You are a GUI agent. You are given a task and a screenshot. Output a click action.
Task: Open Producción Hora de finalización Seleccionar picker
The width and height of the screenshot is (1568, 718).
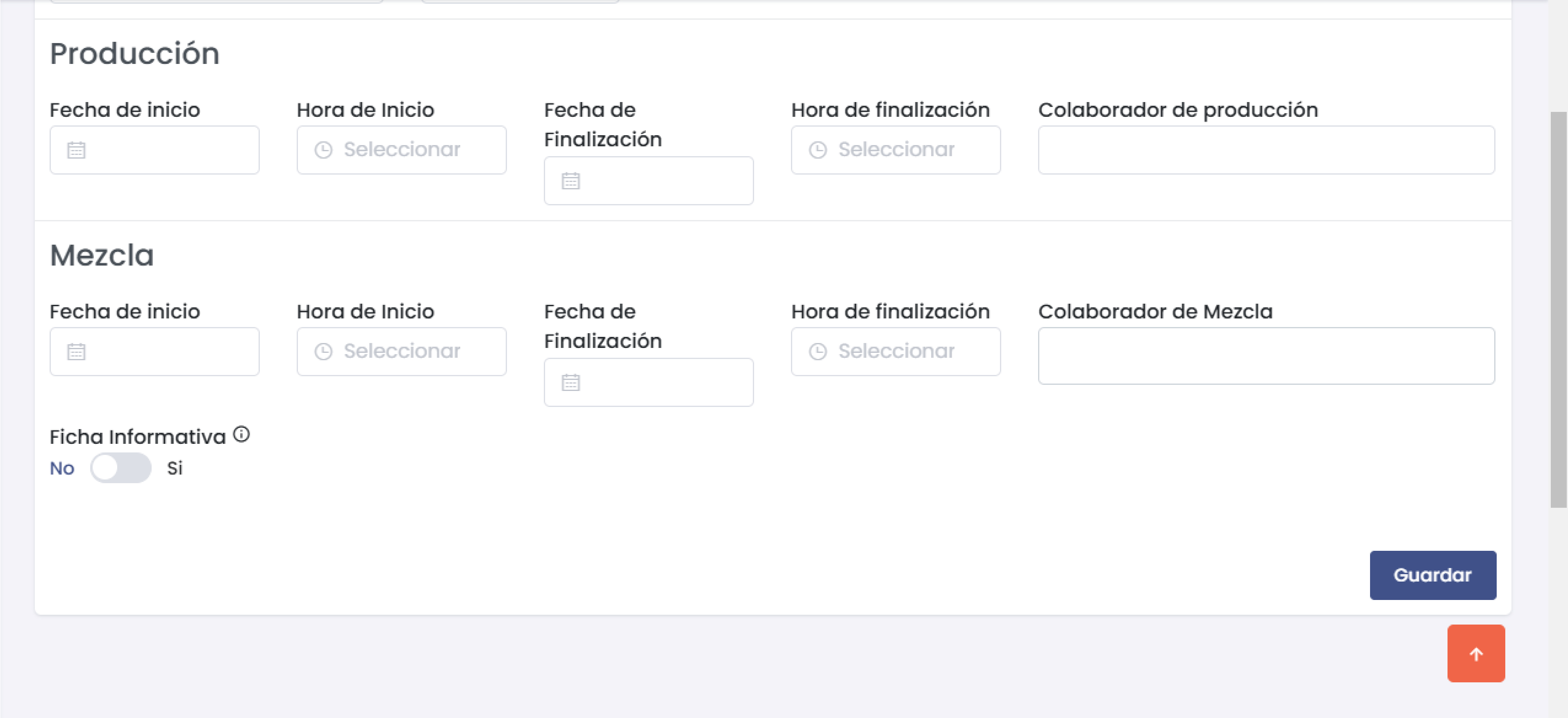(896, 150)
